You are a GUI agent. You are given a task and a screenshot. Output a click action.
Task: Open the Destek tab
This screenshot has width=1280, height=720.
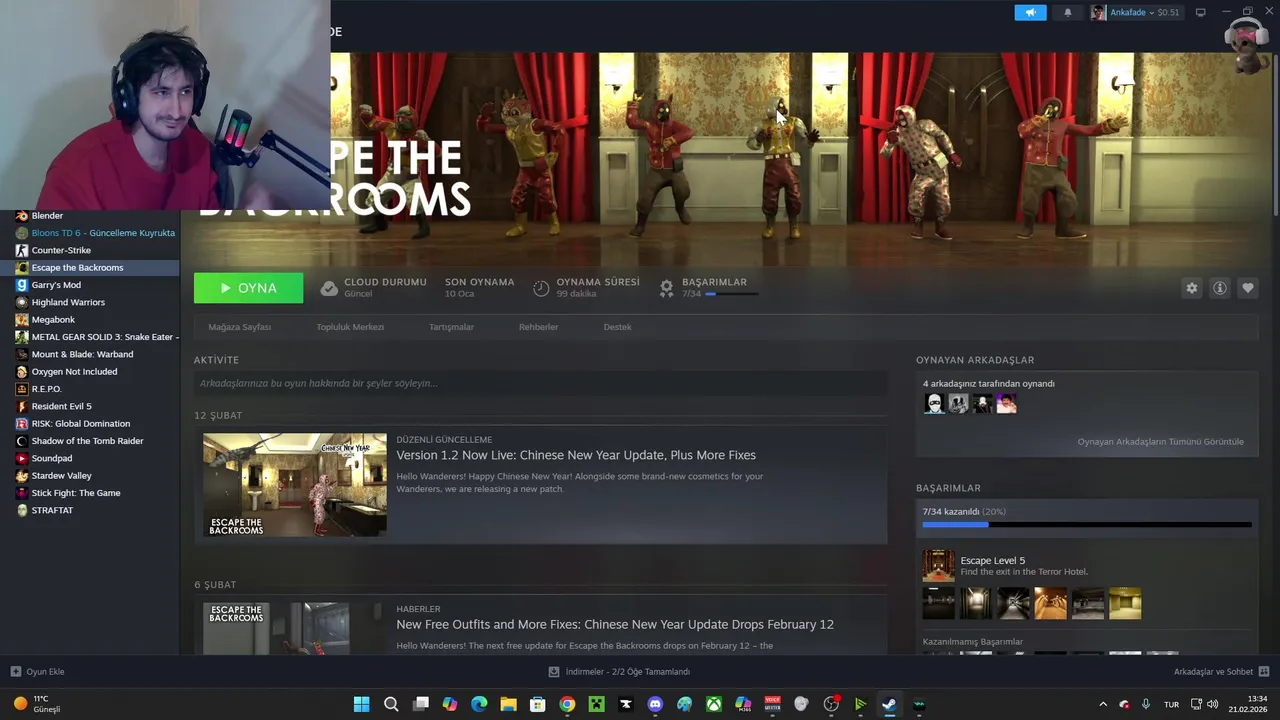tap(617, 327)
